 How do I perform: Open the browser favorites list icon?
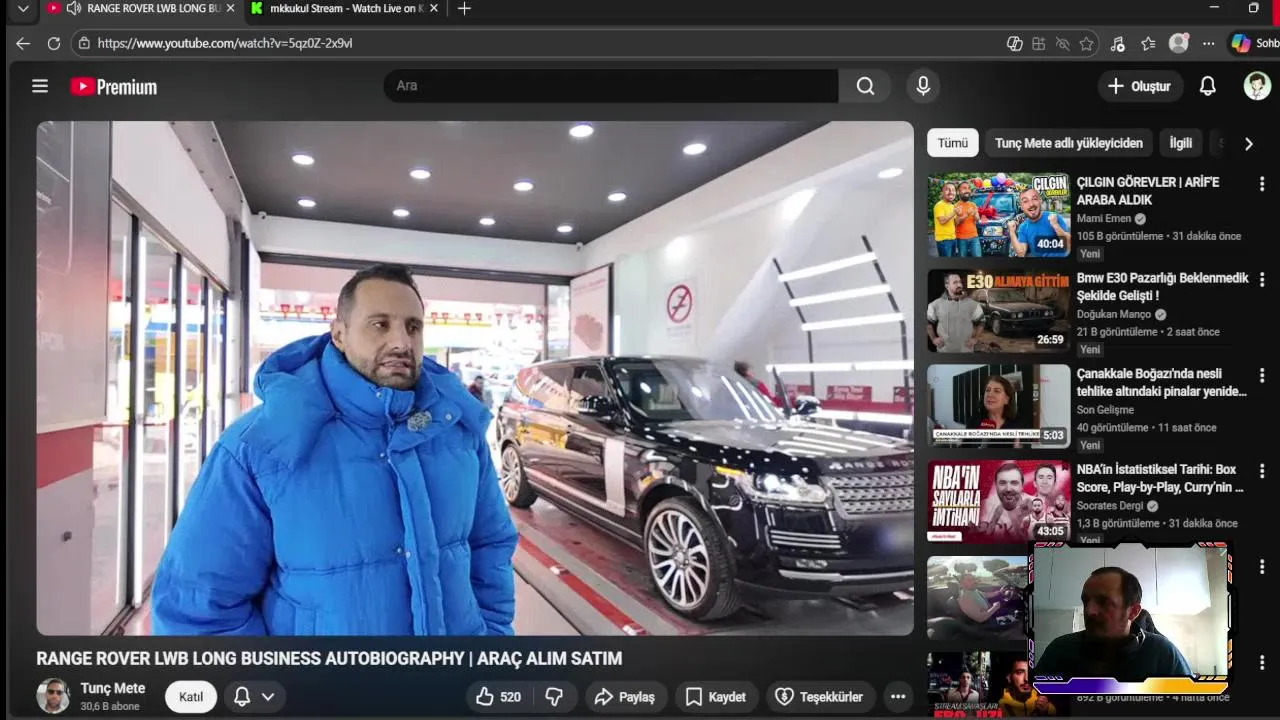pyautogui.click(x=1148, y=43)
